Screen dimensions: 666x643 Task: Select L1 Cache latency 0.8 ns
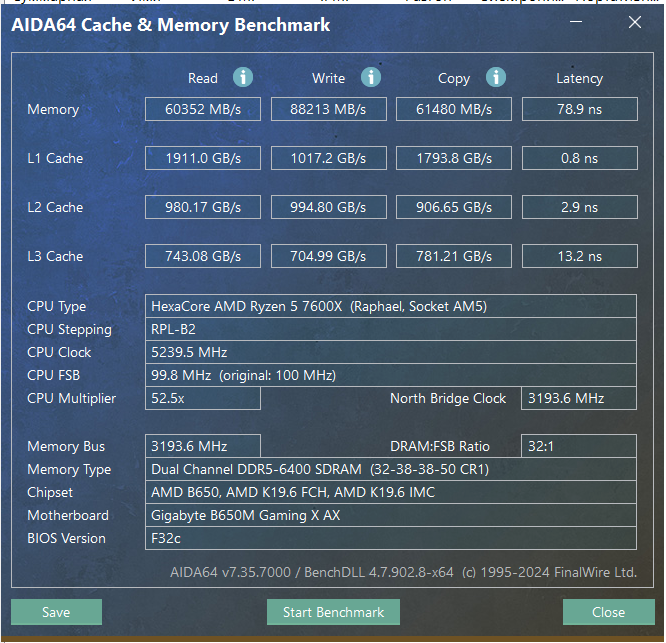580,158
